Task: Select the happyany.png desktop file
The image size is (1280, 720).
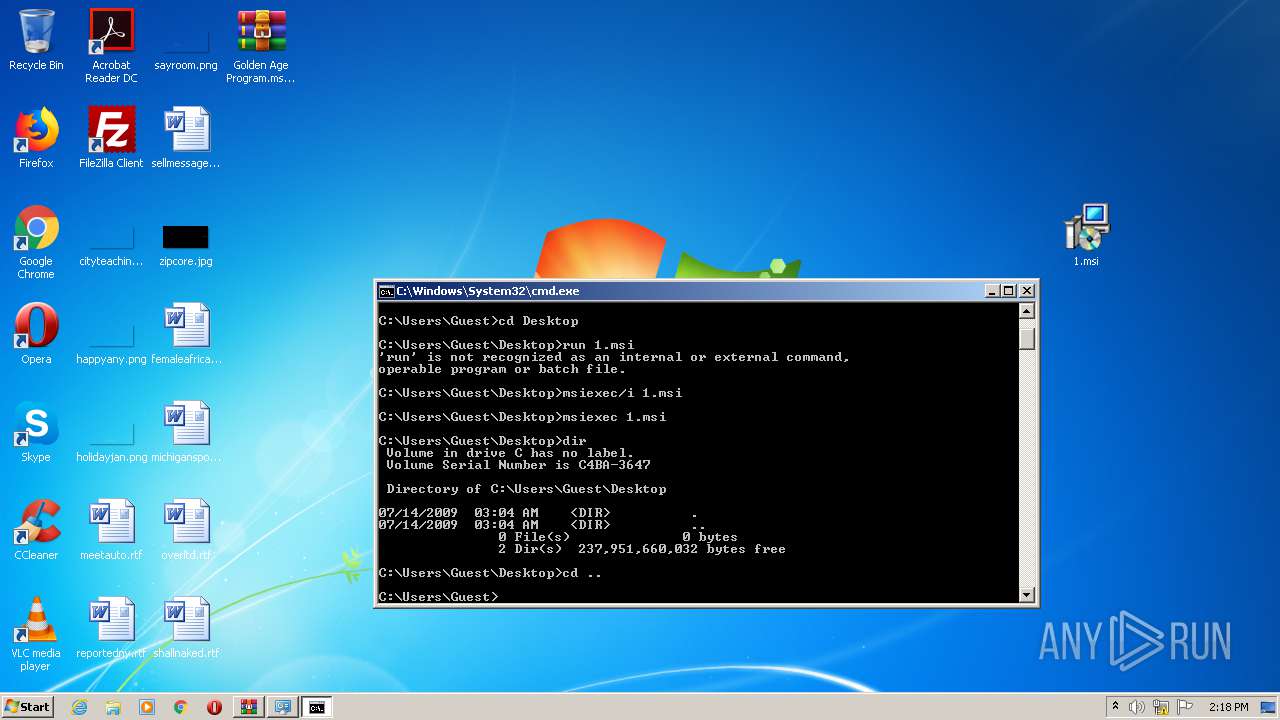Action: click(x=111, y=344)
